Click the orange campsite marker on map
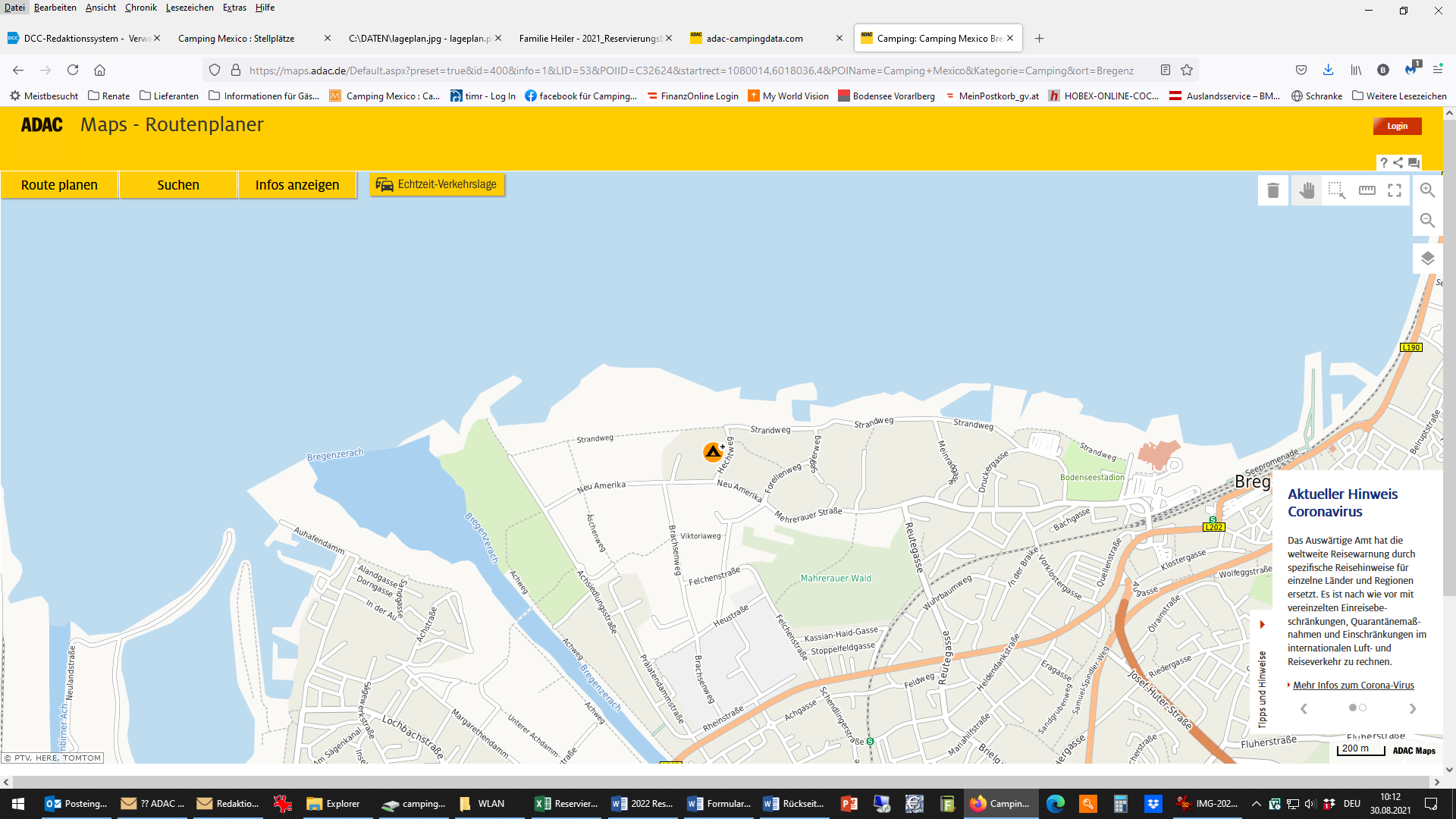 pos(713,453)
